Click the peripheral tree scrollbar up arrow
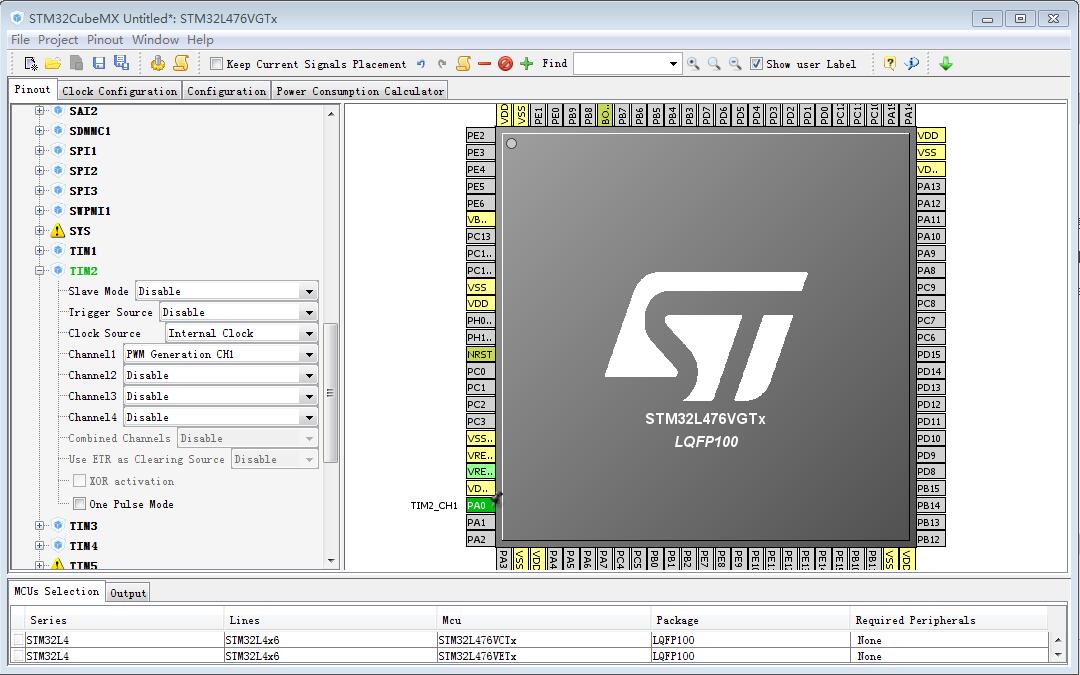 [x=331, y=114]
